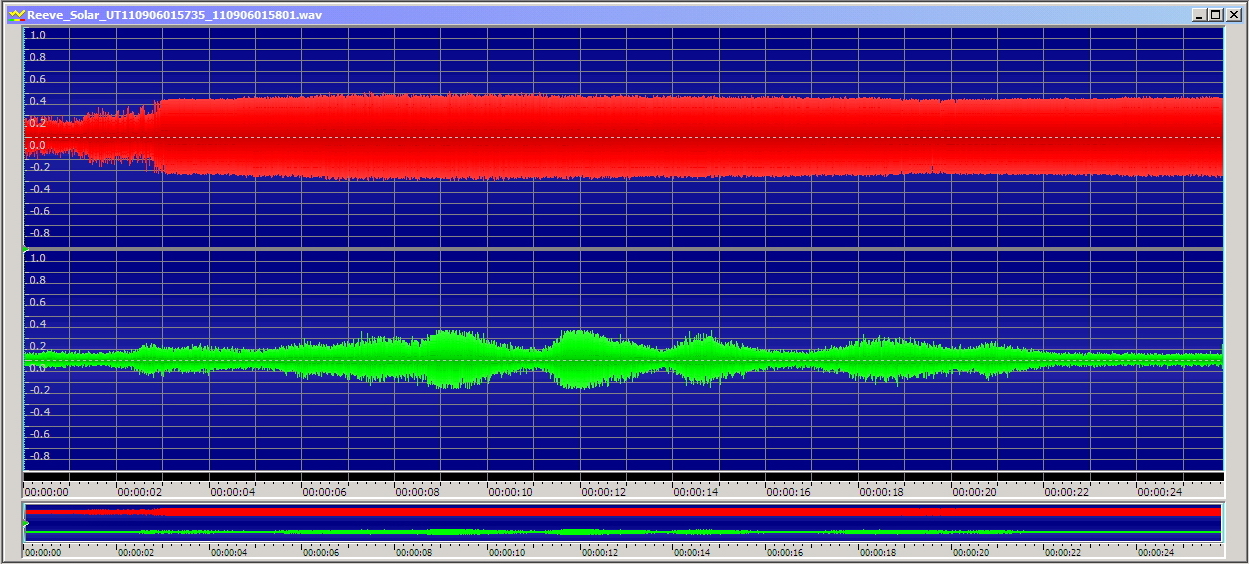This screenshot has height=564, width=1249.
Task: Click the Reeve_Solar wav file title text
Action: [x=175, y=15]
